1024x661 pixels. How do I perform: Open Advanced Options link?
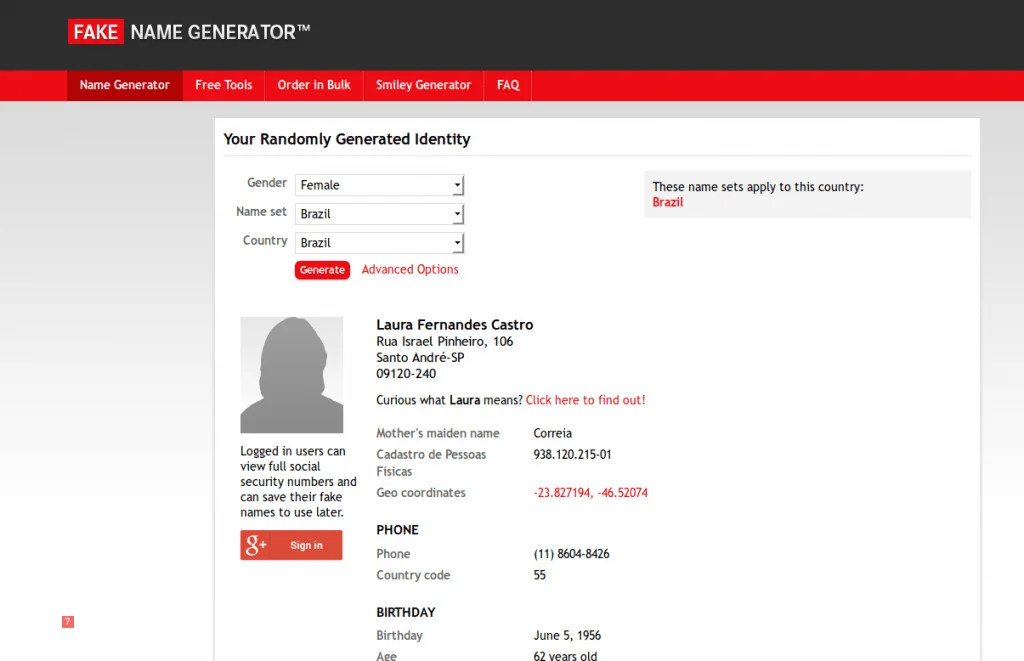click(410, 270)
